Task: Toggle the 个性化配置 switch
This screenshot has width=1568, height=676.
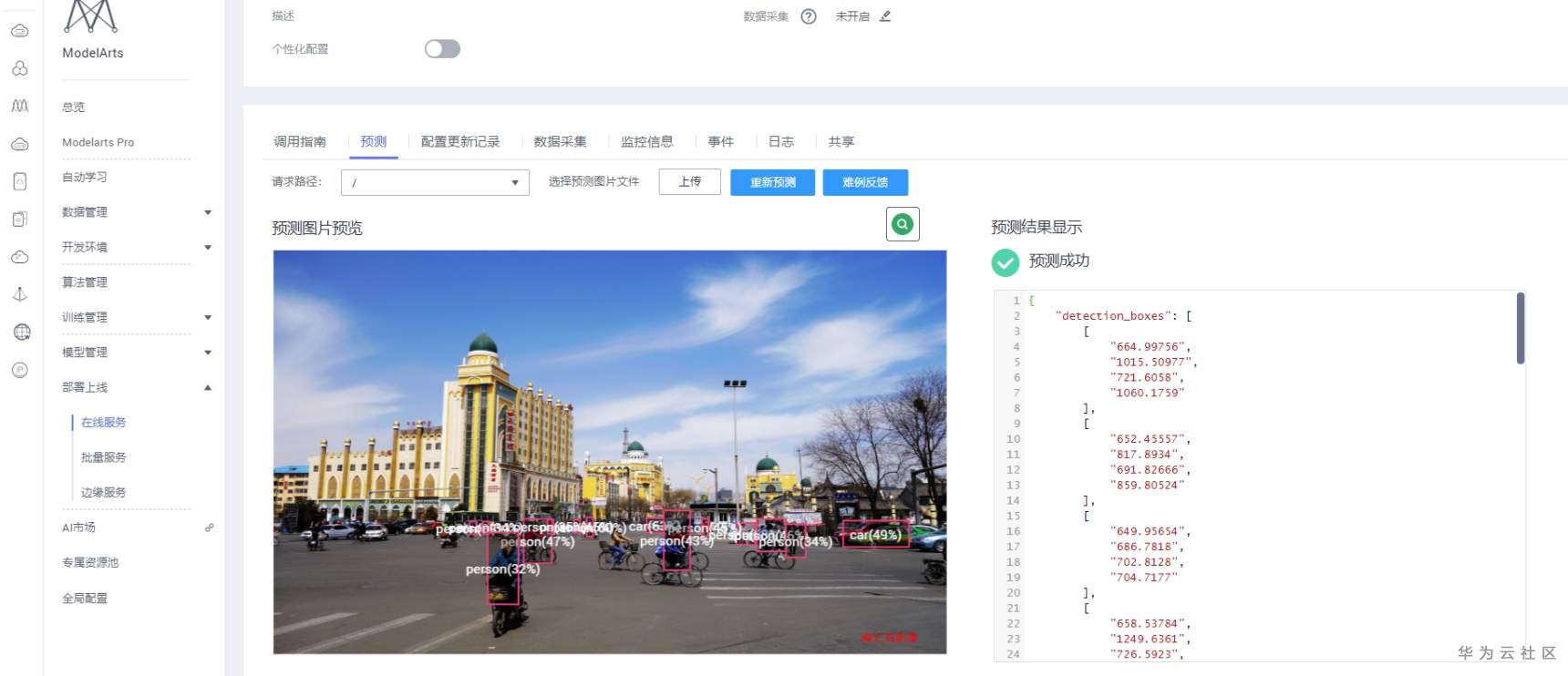Action: pos(442,49)
